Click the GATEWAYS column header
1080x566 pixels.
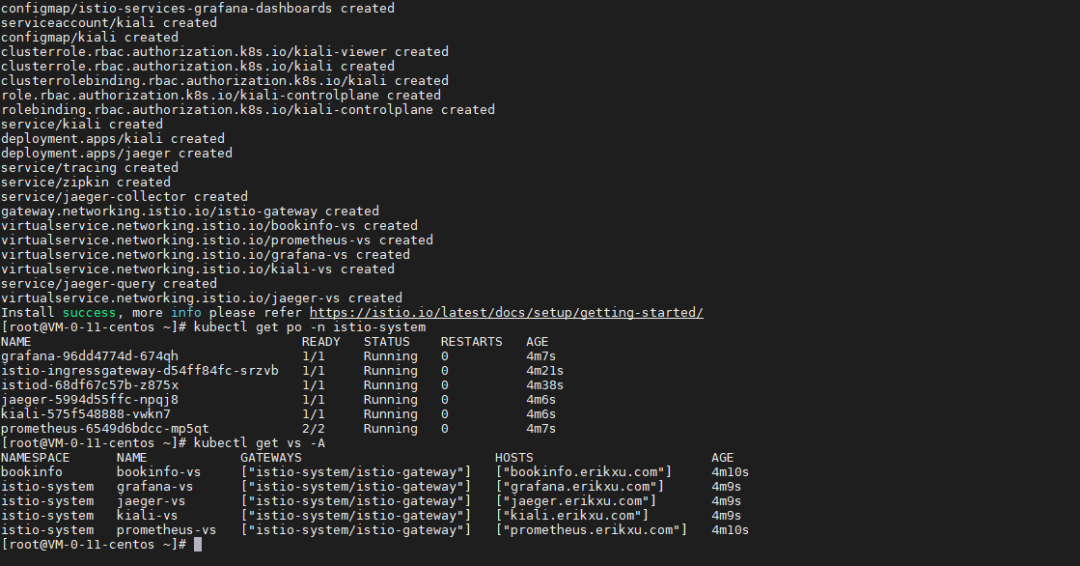click(x=271, y=458)
